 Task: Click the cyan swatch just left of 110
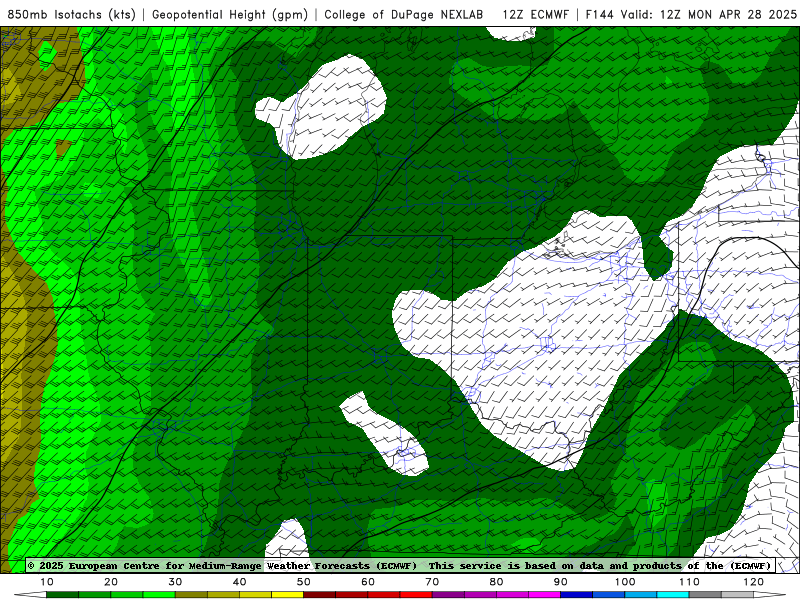point(673,595)
